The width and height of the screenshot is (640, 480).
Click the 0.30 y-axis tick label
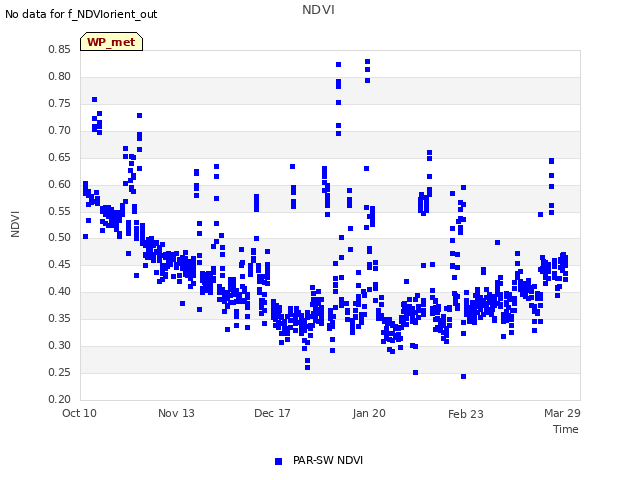point(60,345)
